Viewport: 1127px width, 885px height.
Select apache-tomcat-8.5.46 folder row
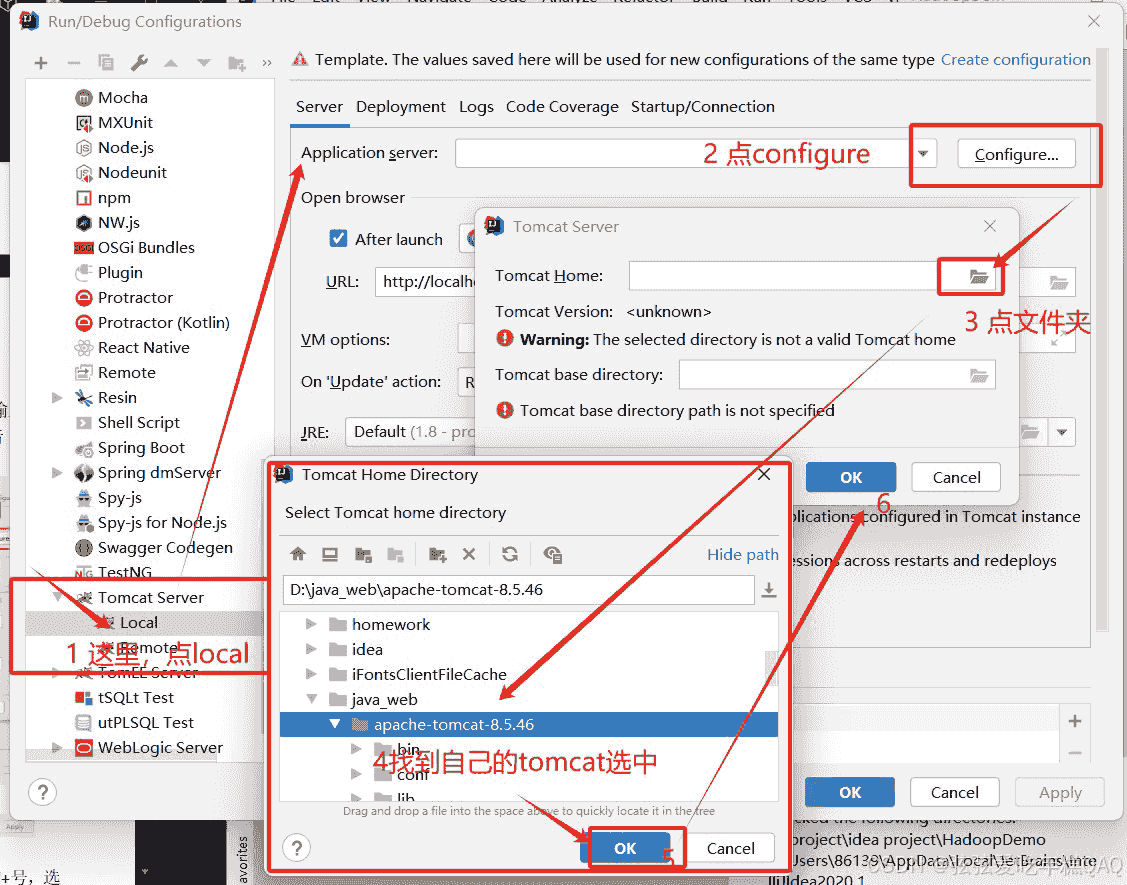[528, 724]
